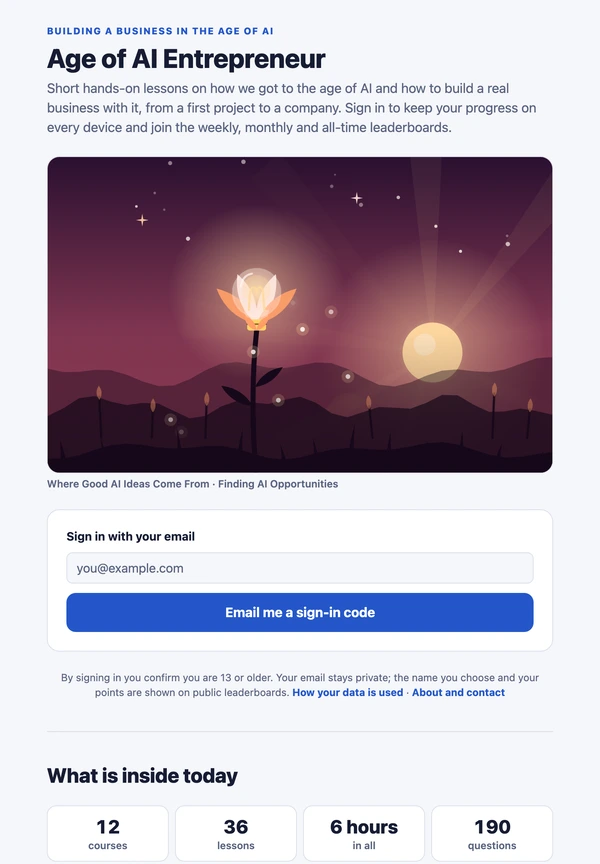Viewport: 600px width, 864px height.
Task: Click the intro paragraph about hands-on lessons
Action: coord(291,108)
